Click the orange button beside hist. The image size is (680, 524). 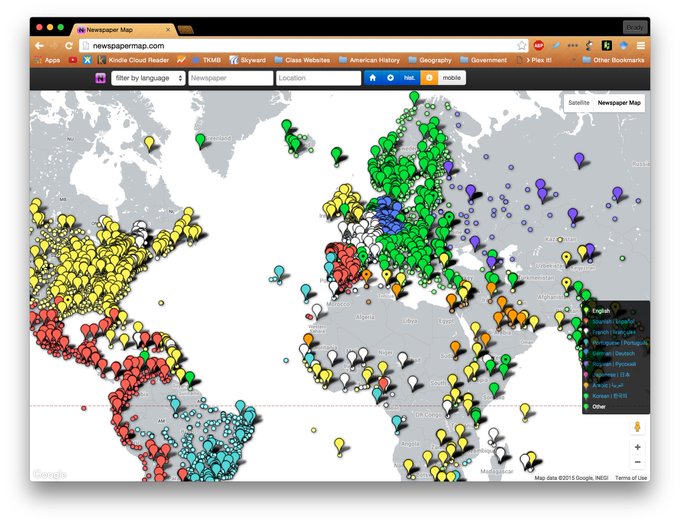pos(429,77)
